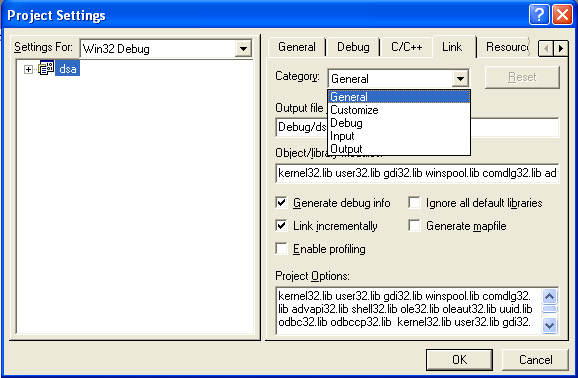The height and width of the screenshot is (378, 578).
Task: Open the Settings For dropdown
Action: pyautogui.click(x=243, y=49)
